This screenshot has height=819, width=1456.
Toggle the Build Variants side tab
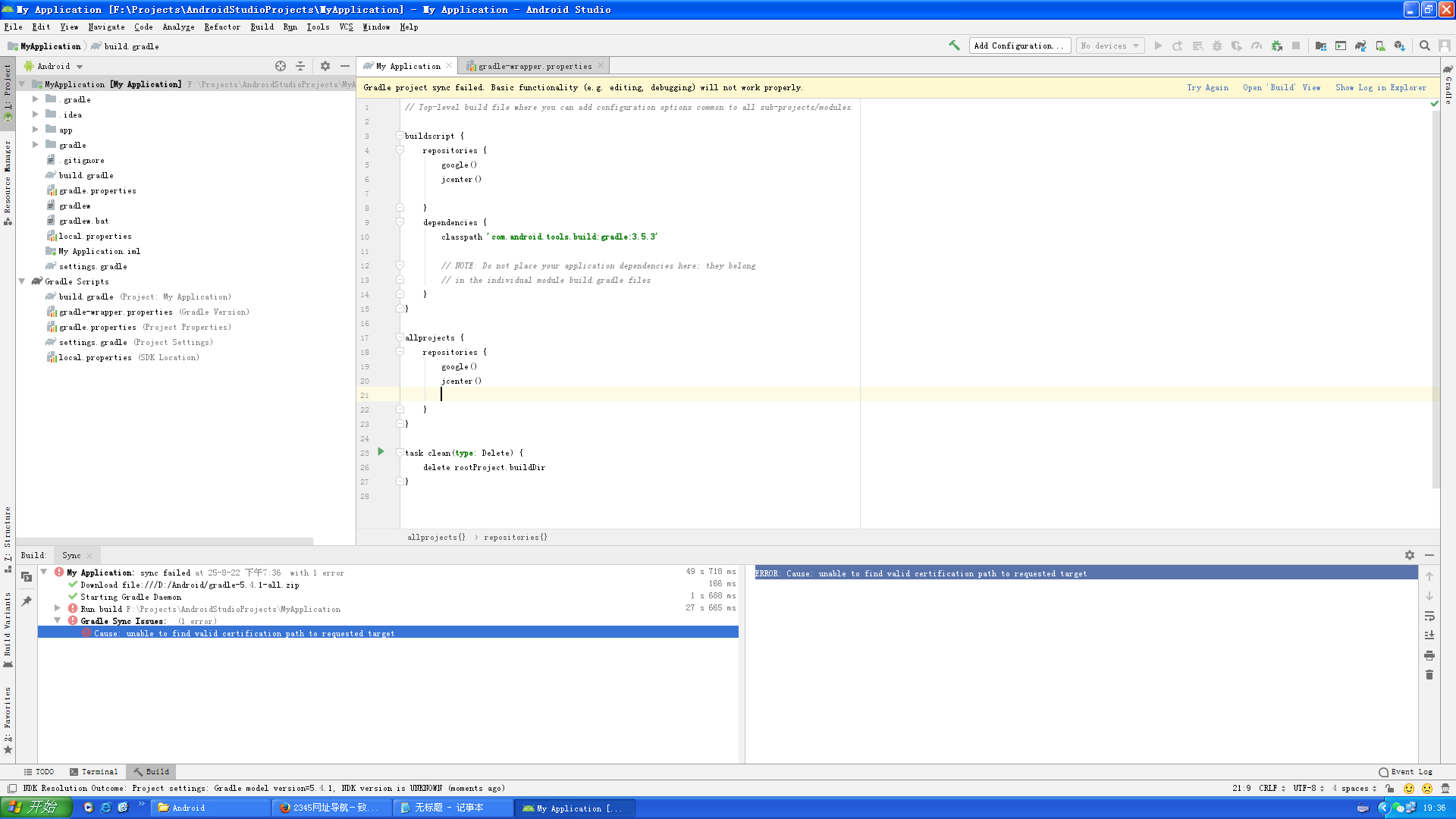pos(8,629)
